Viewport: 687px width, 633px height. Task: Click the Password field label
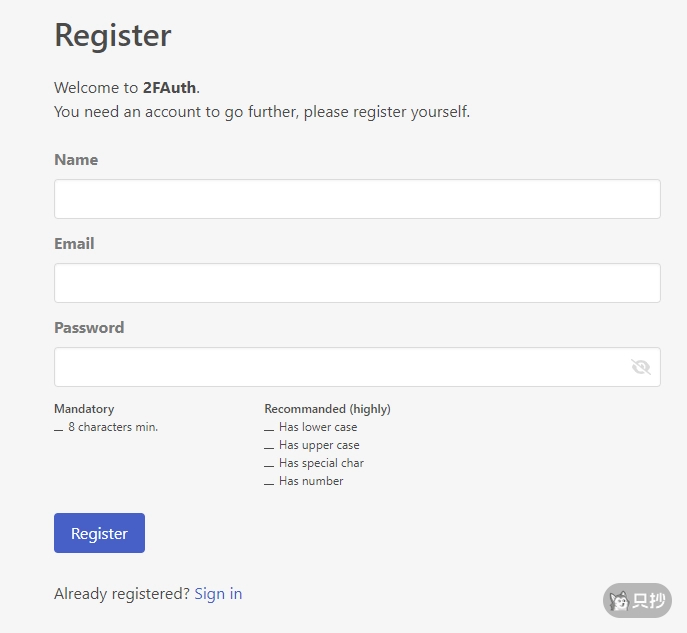89,328
